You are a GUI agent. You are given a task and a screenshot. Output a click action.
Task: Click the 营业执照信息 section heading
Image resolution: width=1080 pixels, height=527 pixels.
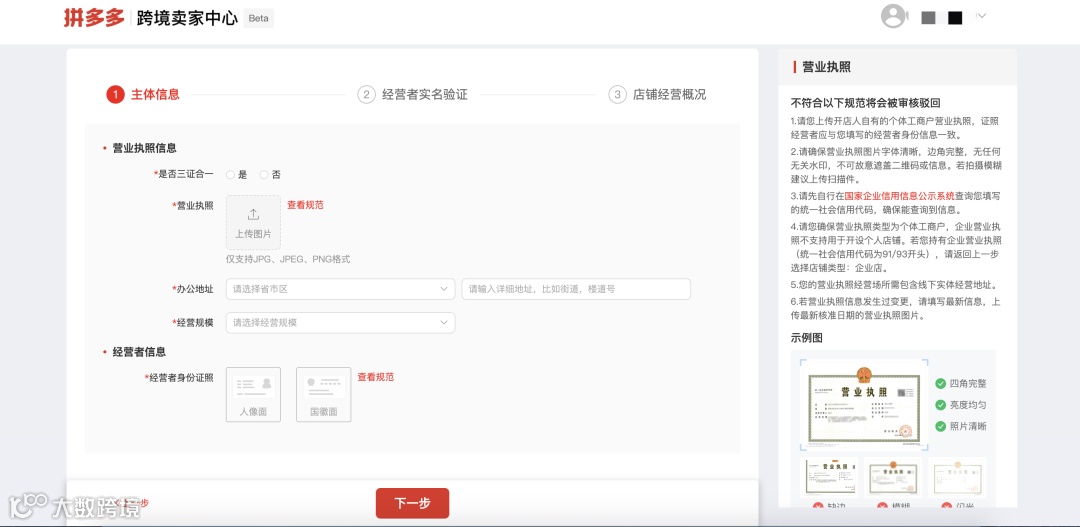(x=145, y=148)
